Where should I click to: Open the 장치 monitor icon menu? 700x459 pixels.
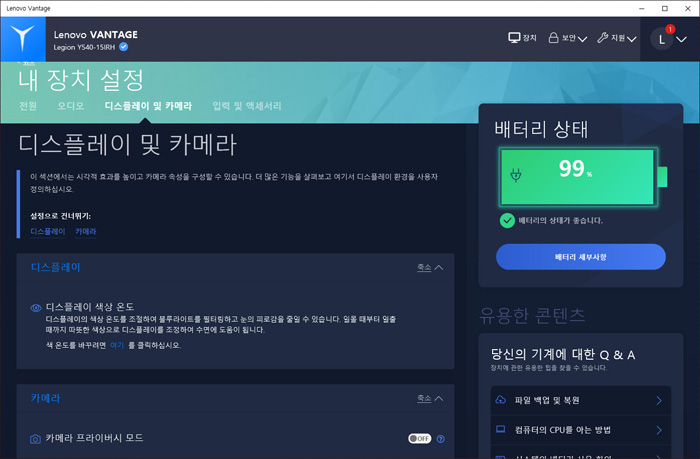[x=514, y=38]
